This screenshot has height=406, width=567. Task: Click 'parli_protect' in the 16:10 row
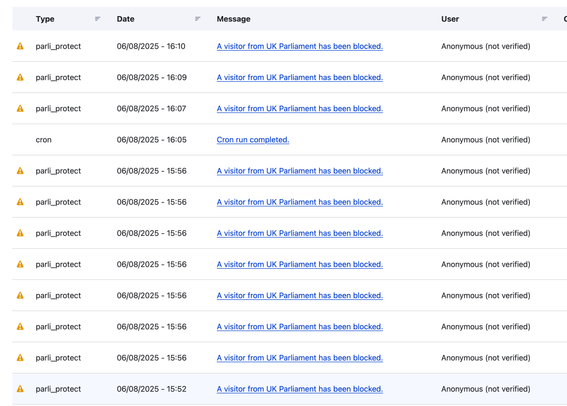(x=58, y=46)
